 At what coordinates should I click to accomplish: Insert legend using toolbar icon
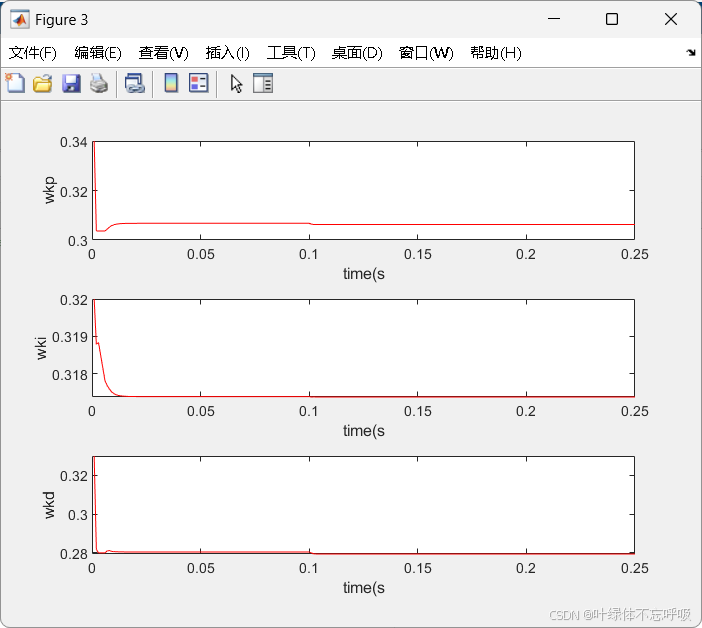pos(199,83)
